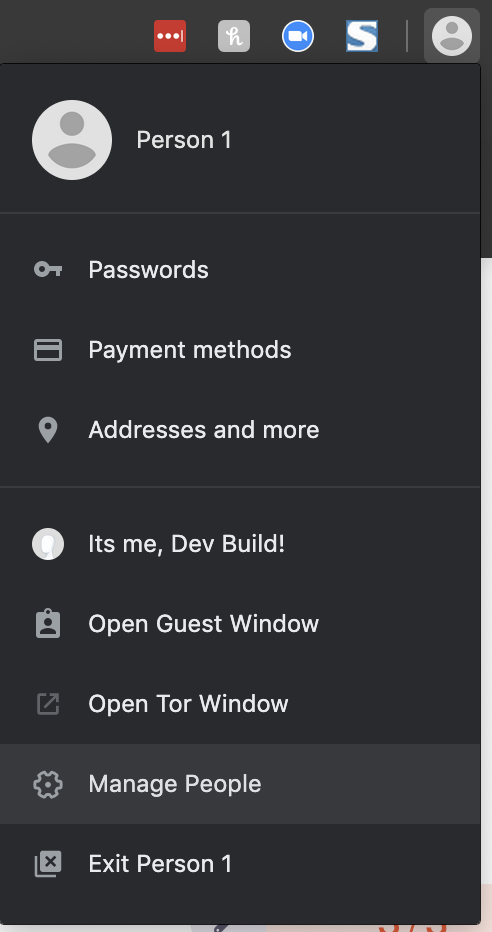Click the credit card icon

[48, 350]
